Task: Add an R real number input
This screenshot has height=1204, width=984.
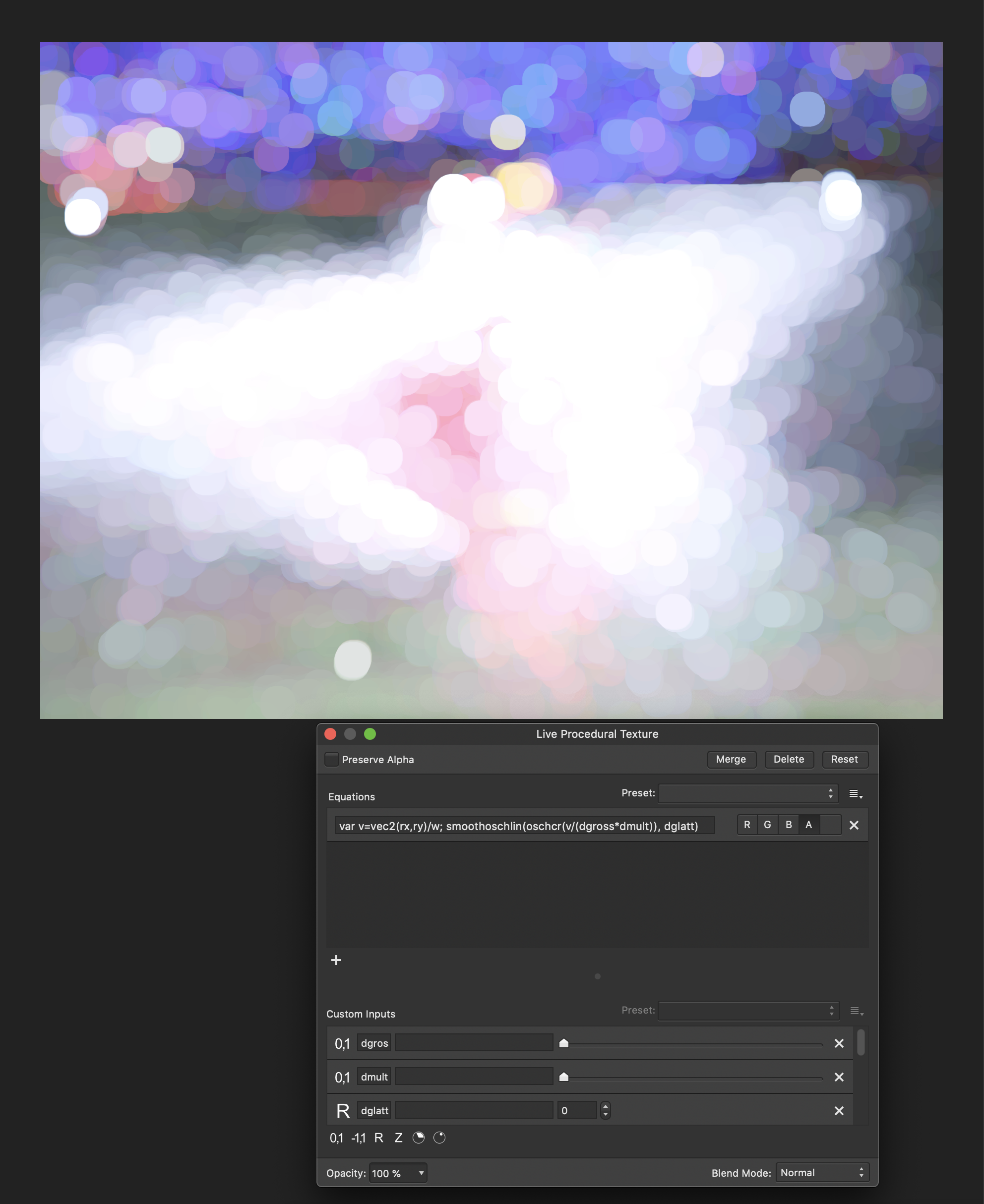Action: [378, 1138]
